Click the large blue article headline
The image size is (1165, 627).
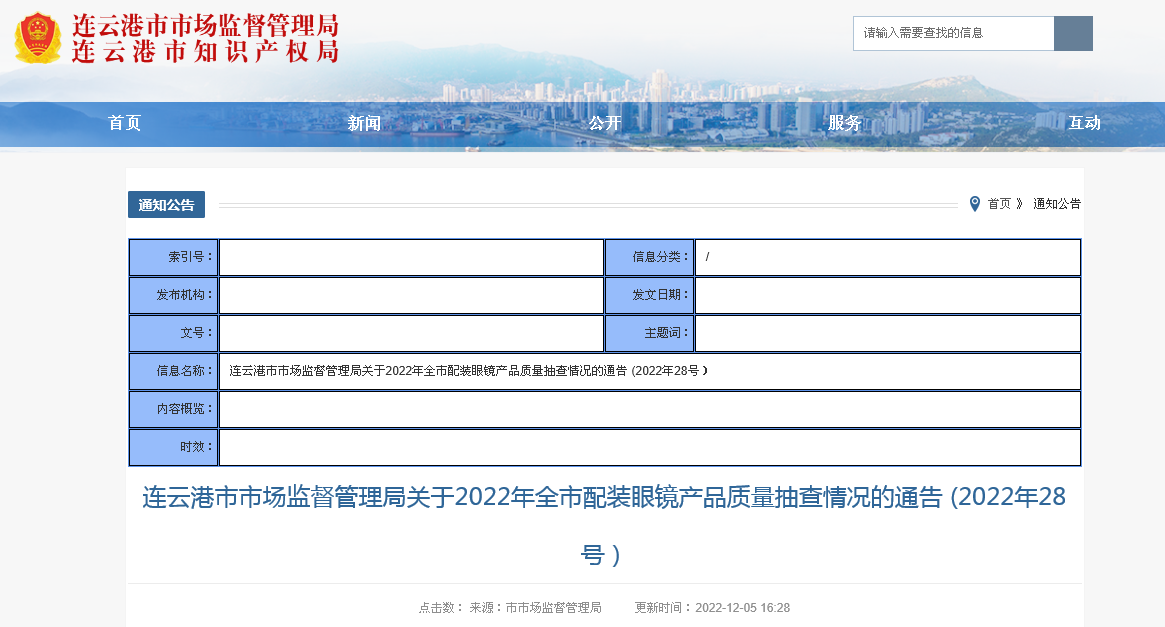pos(604,525)
